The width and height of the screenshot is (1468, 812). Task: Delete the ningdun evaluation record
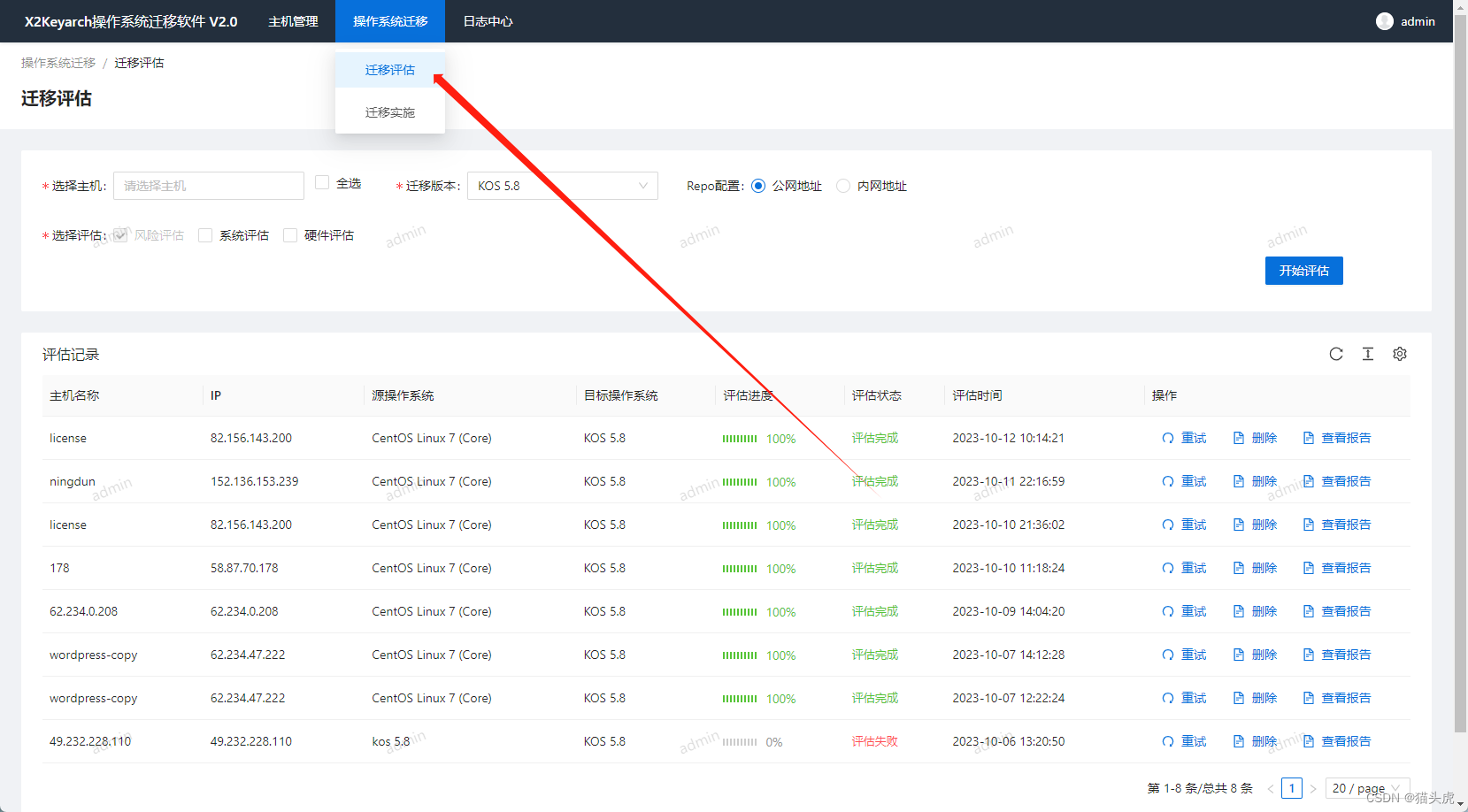pyautogui.click(x=1255, y=481)
